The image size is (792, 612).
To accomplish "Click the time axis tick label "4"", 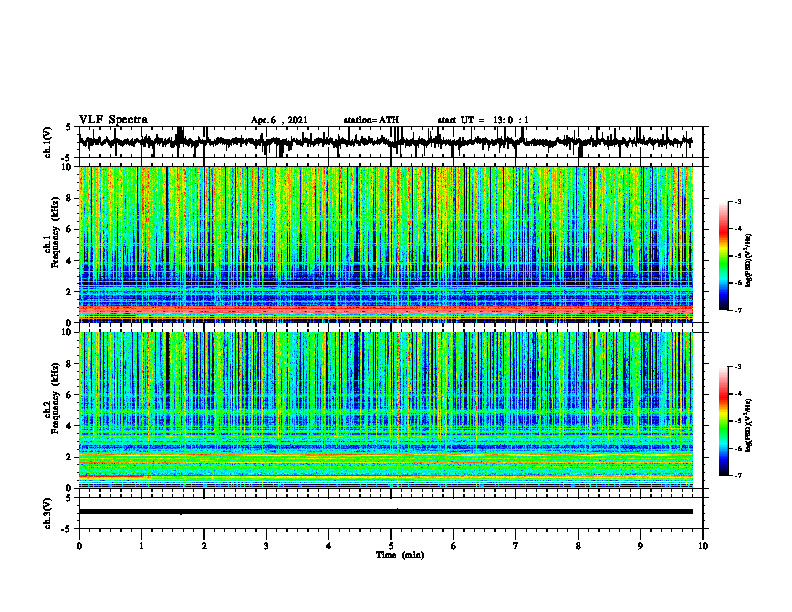I will tap(329, 546).
